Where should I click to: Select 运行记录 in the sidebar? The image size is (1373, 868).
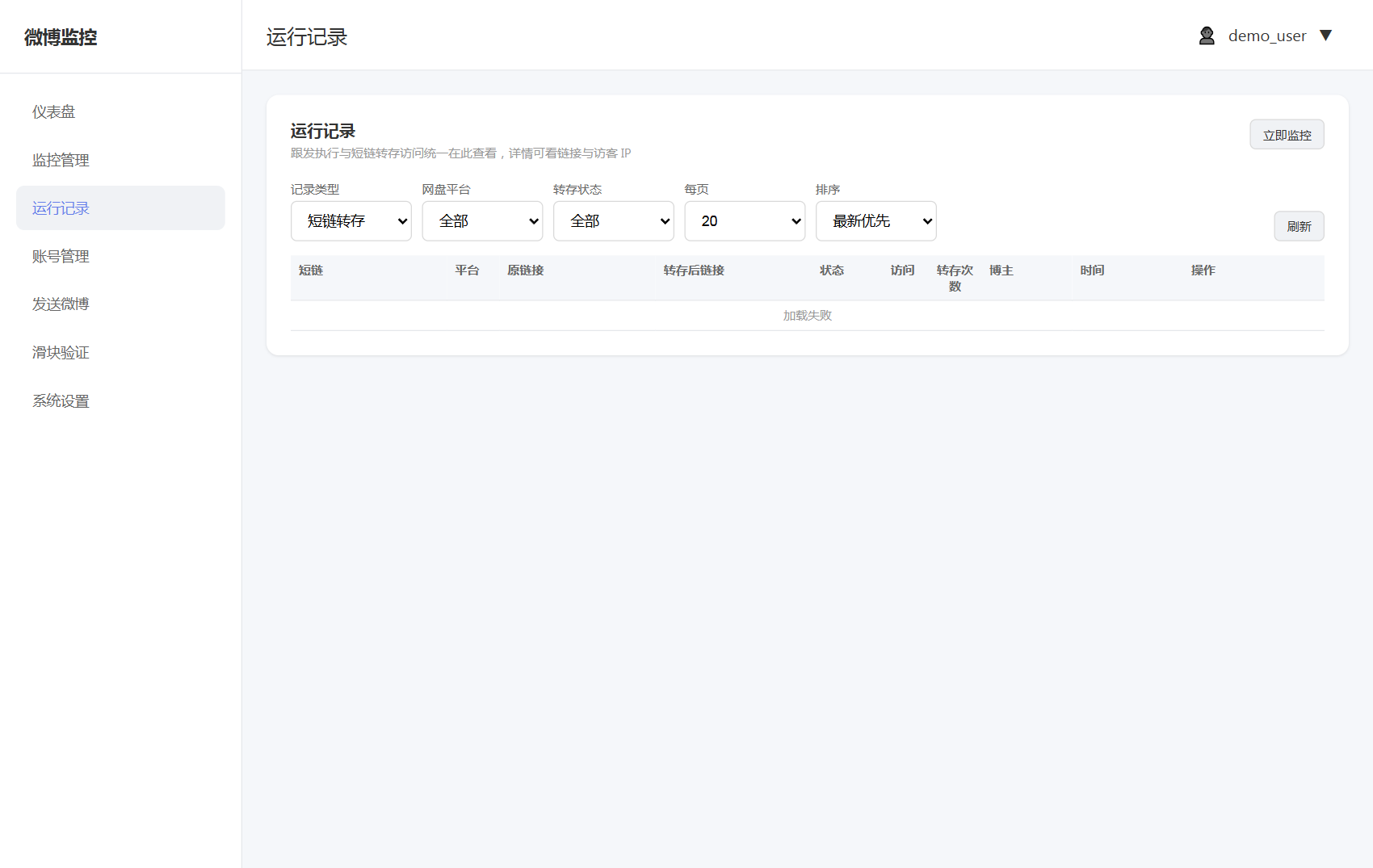(x=120, y=208)
